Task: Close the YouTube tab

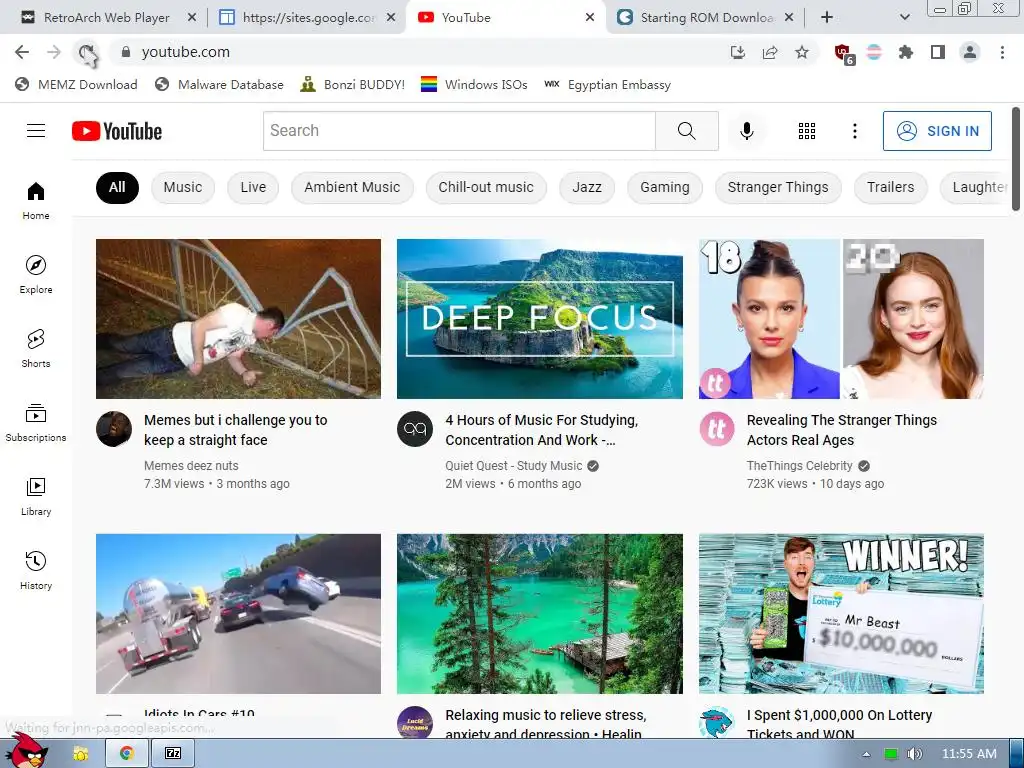Action: coord(590,18)
